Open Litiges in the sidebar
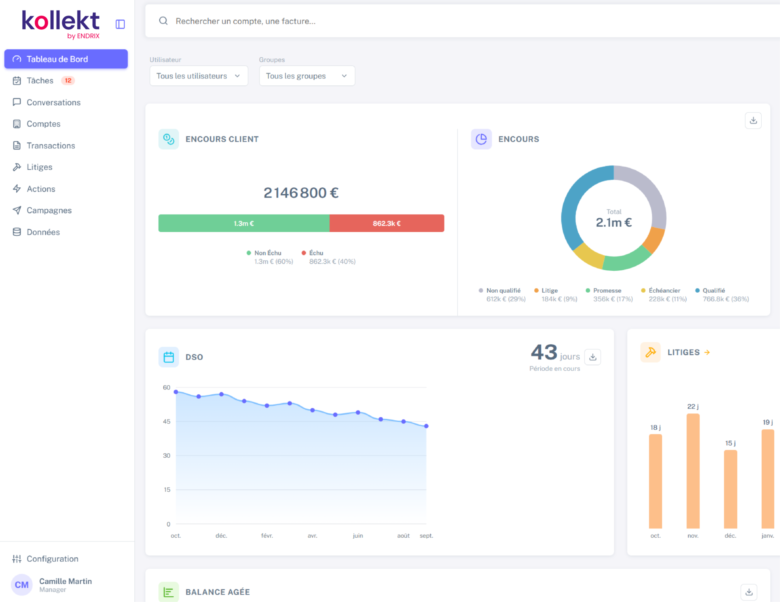Screen dimensions: 780x602 point(66,167)
